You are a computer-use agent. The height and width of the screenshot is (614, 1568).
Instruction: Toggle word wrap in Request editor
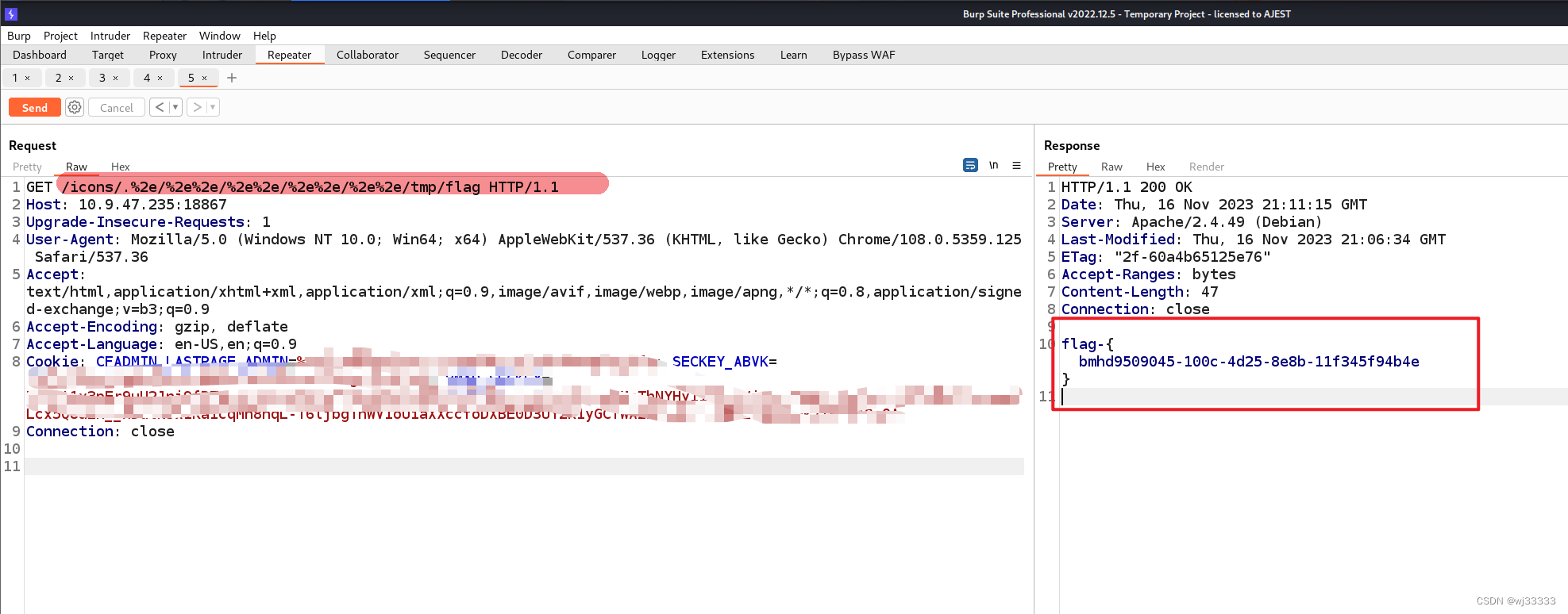(970, 165)
